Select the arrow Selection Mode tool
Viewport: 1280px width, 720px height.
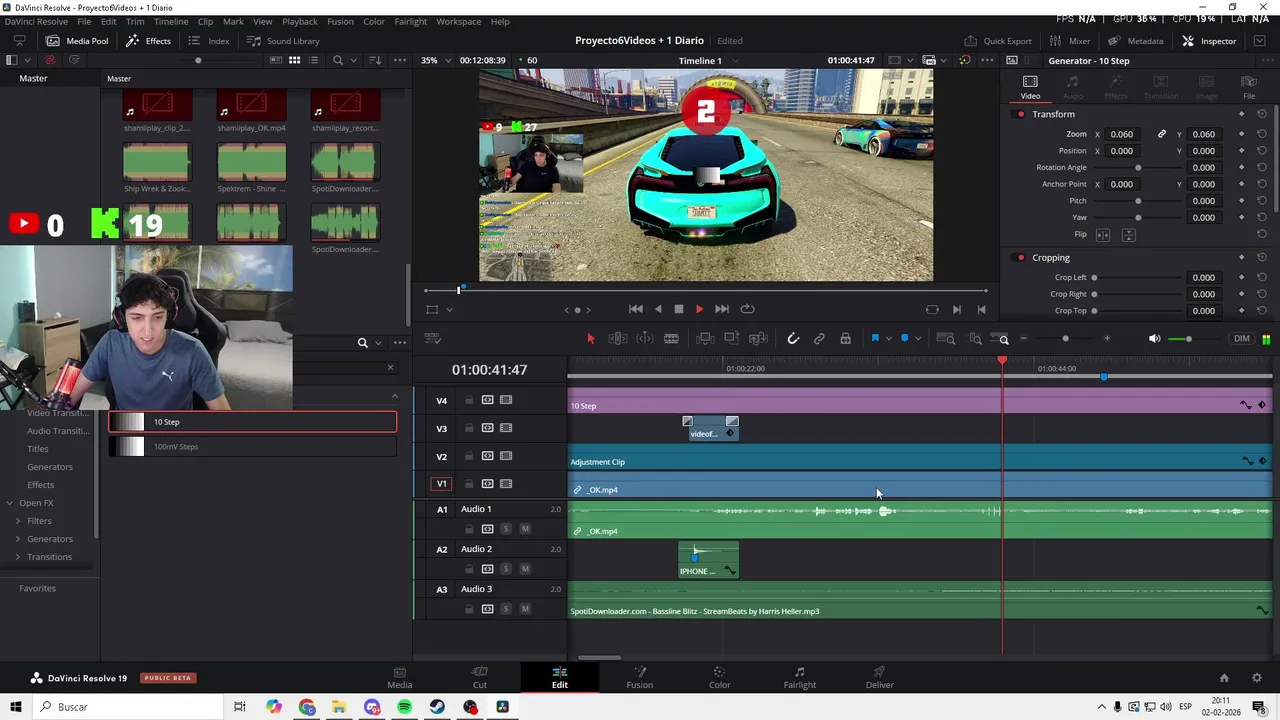click(x=590, y=339)
